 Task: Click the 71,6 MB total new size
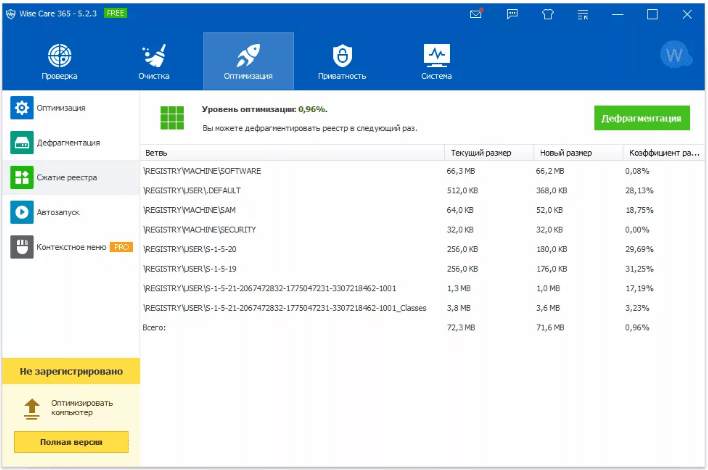(550, 328)
